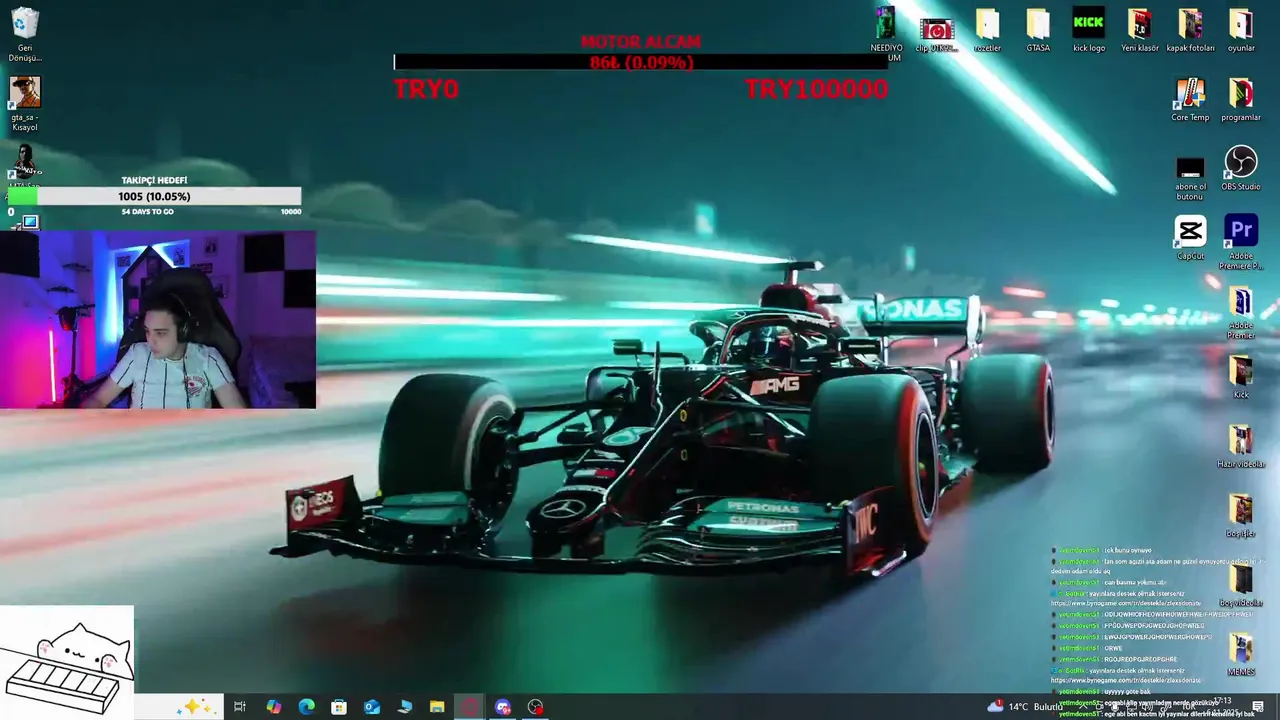Click the taskbar search sparkle box
This screenshot has height=720, width=1280.
[x=178, y=707]
